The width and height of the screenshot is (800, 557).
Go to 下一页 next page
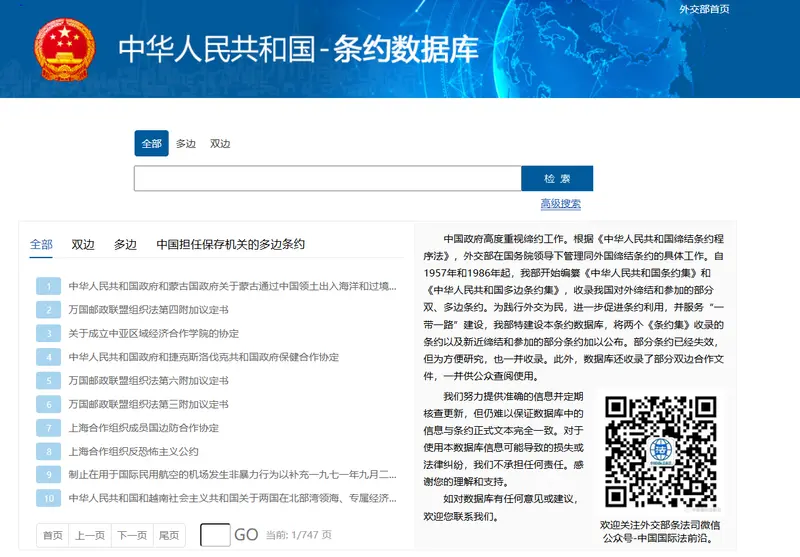132,535
